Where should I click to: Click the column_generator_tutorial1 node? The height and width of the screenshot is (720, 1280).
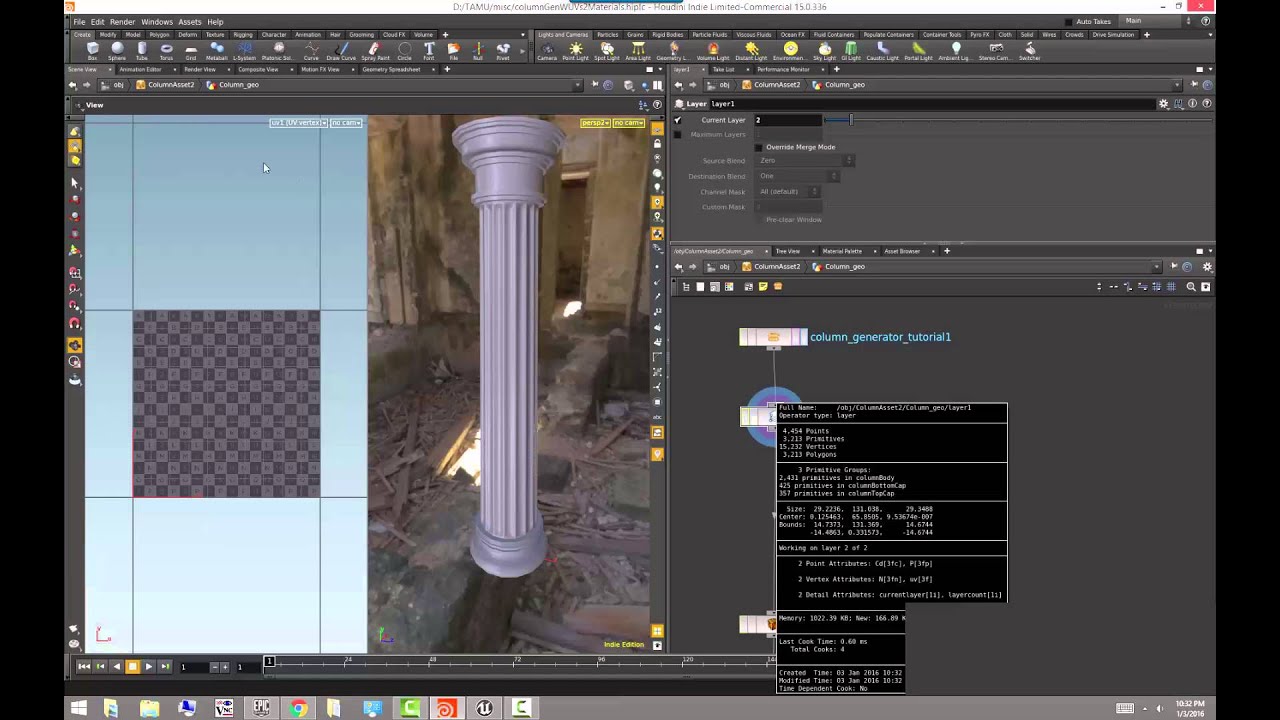773,337
